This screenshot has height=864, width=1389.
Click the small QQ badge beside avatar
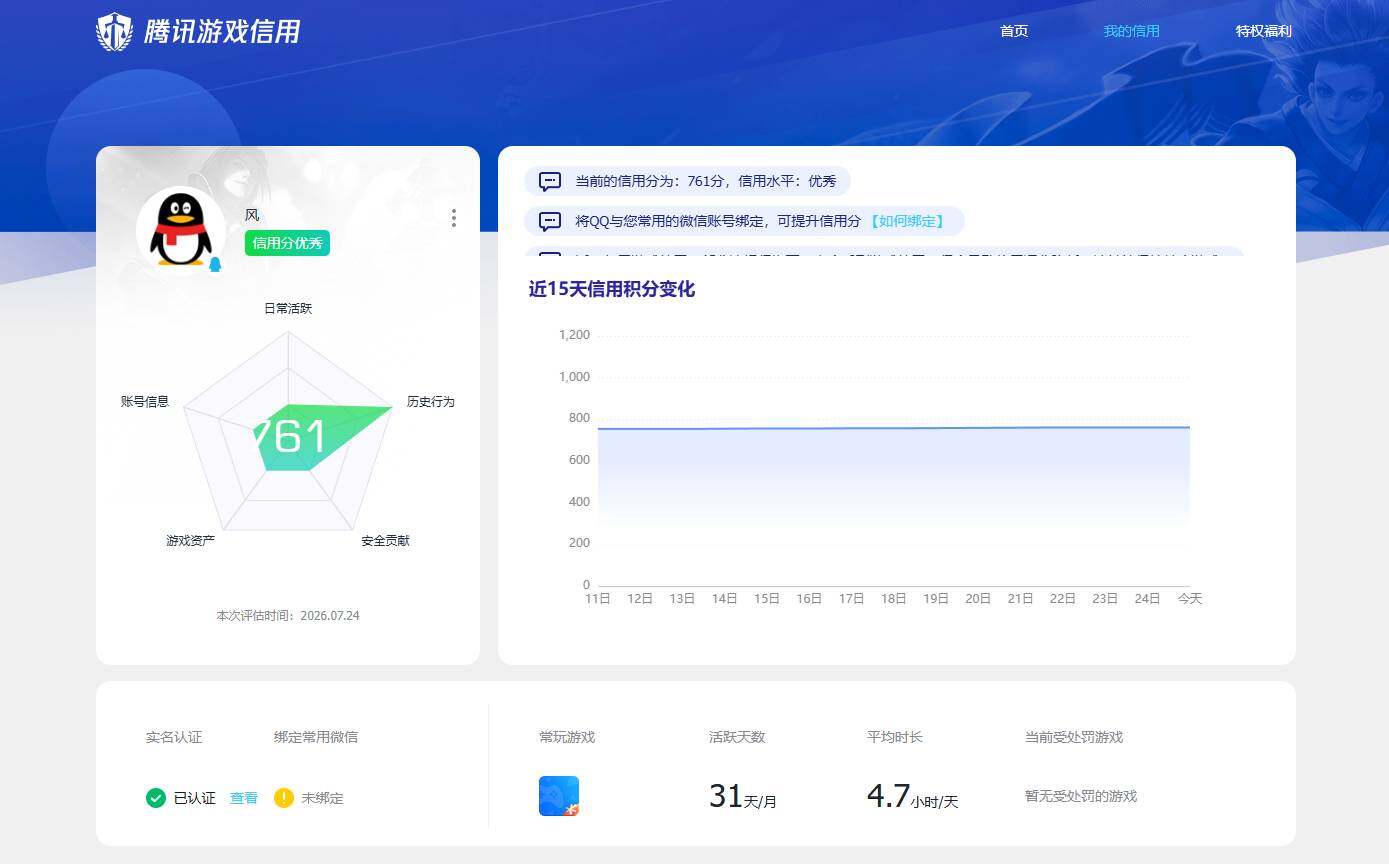point(215,265)
